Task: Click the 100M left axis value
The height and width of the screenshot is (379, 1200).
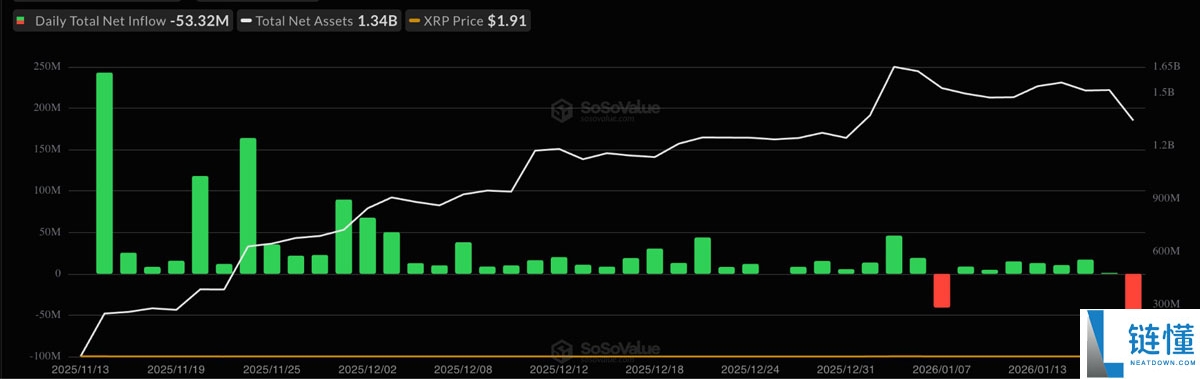Action: click(x=47, y=190)
